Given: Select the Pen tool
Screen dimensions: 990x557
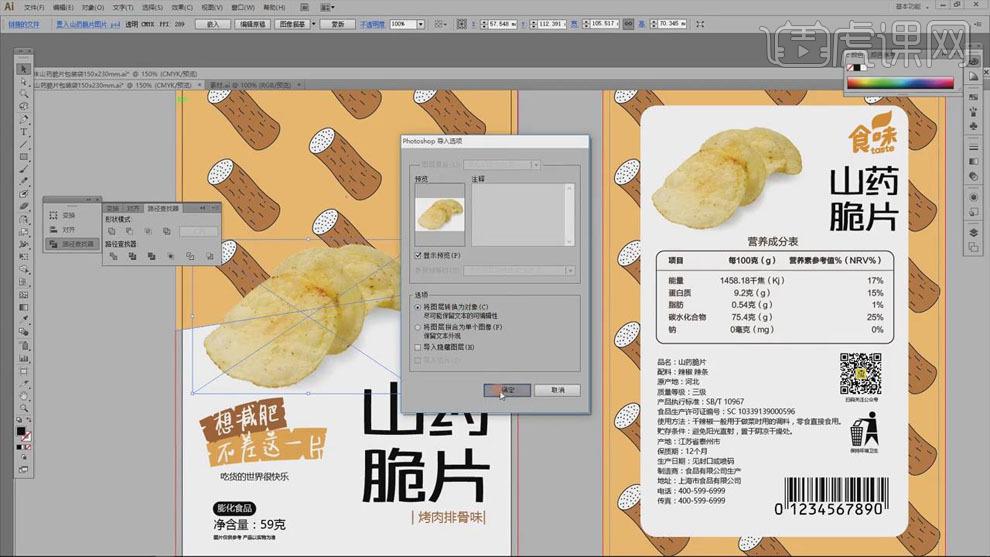Looking at the screenshot, I should point(23,119).
